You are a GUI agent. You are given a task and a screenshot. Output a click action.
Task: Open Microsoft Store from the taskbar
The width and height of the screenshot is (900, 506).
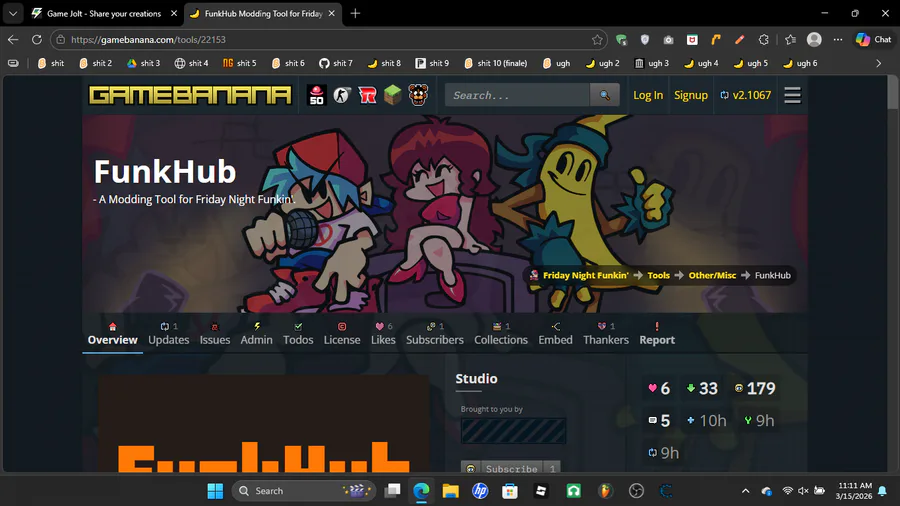(x=510, y=491)
